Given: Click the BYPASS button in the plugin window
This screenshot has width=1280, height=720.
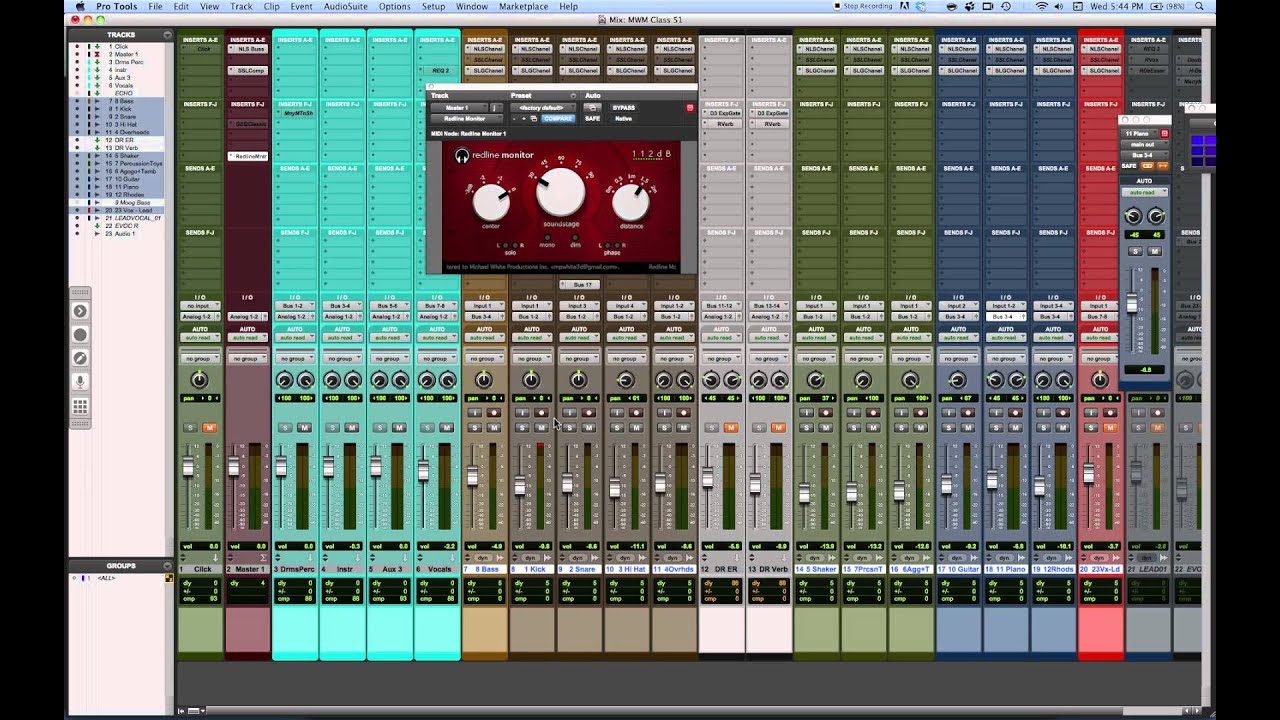Looking at the screenshot, I should (623, 107).
